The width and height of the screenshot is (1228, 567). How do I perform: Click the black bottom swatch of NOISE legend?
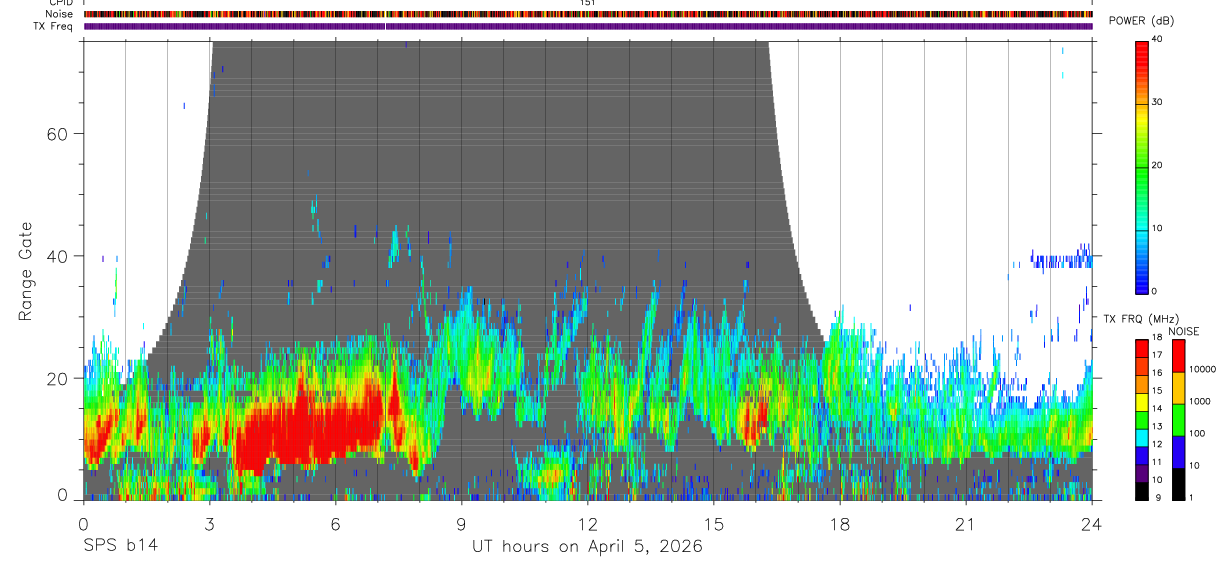coord(1178,484)
